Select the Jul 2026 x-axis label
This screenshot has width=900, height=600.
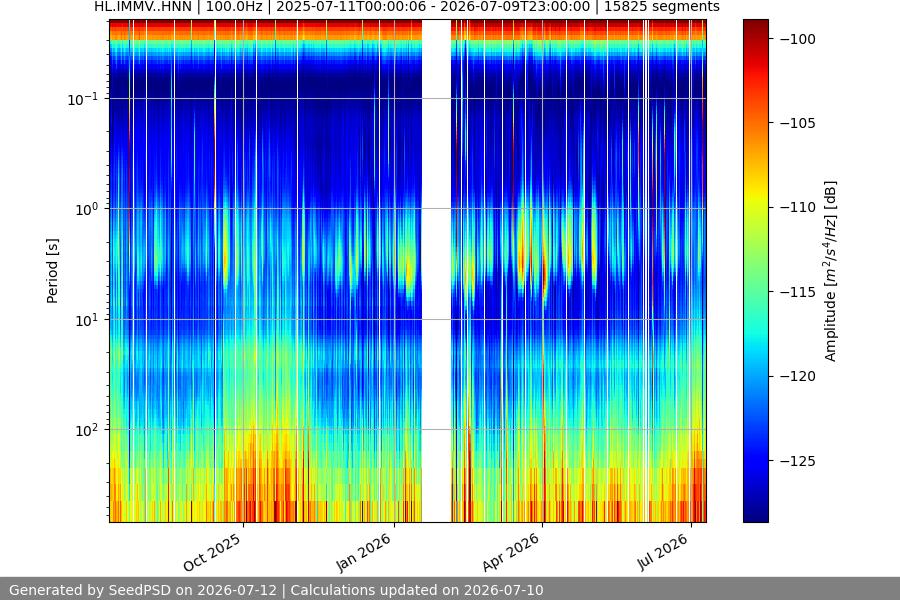point(663,552)
